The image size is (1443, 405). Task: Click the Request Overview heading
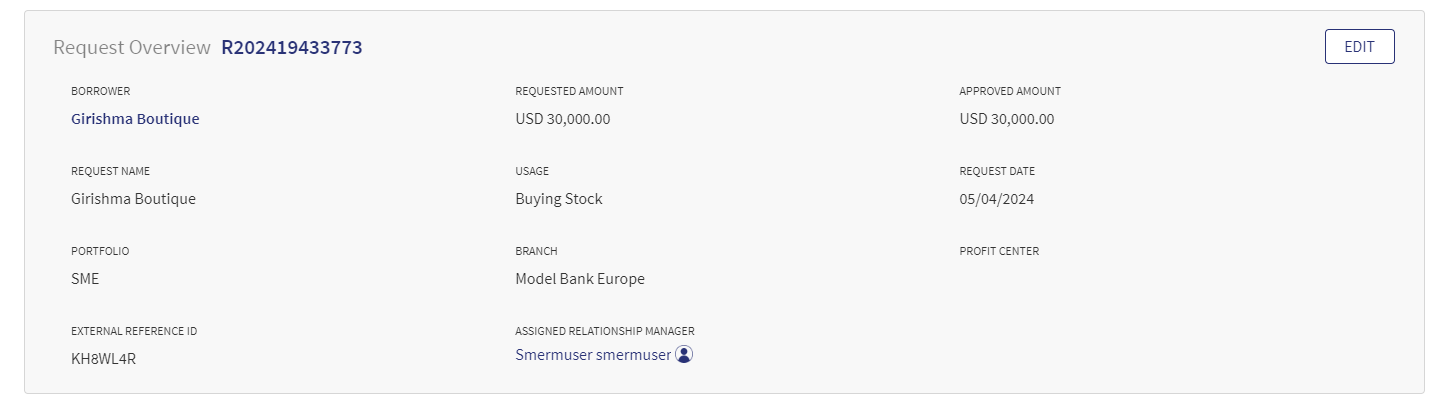132,47
